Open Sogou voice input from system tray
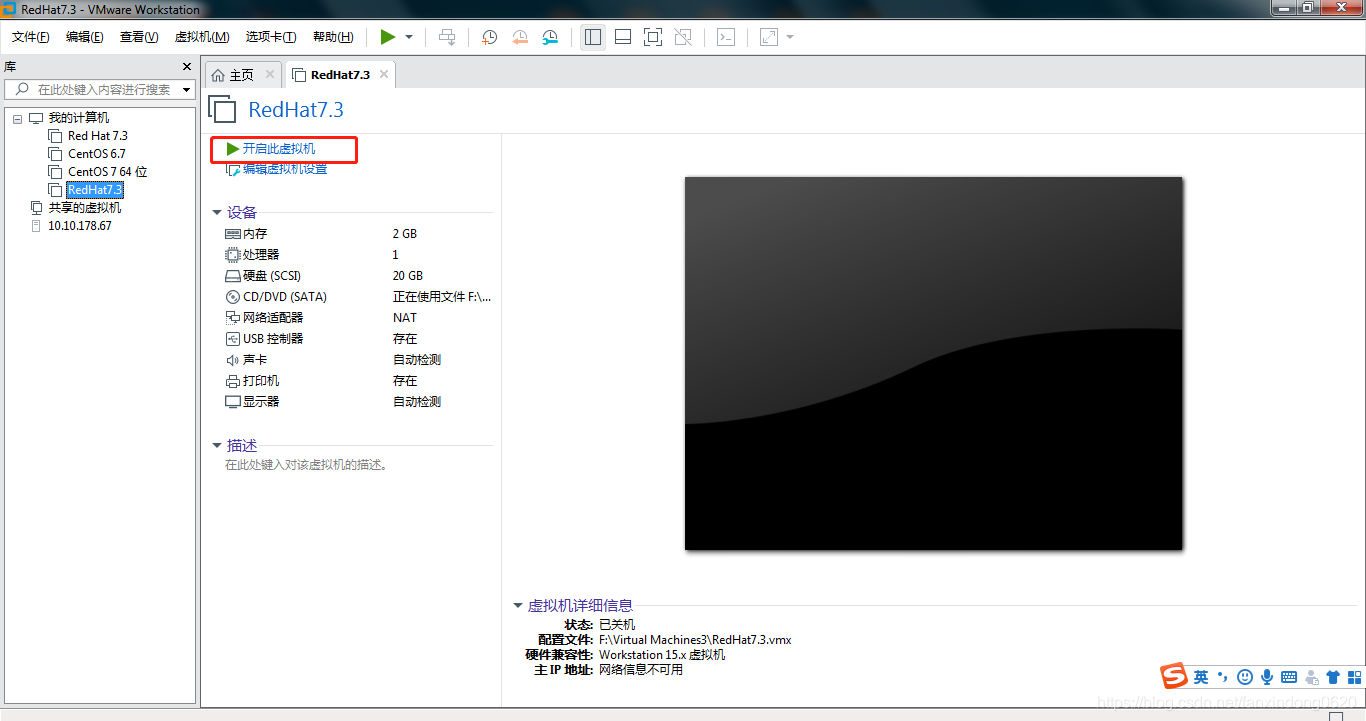This screenshot has height=721, width=1366. tap(1266, 676)
